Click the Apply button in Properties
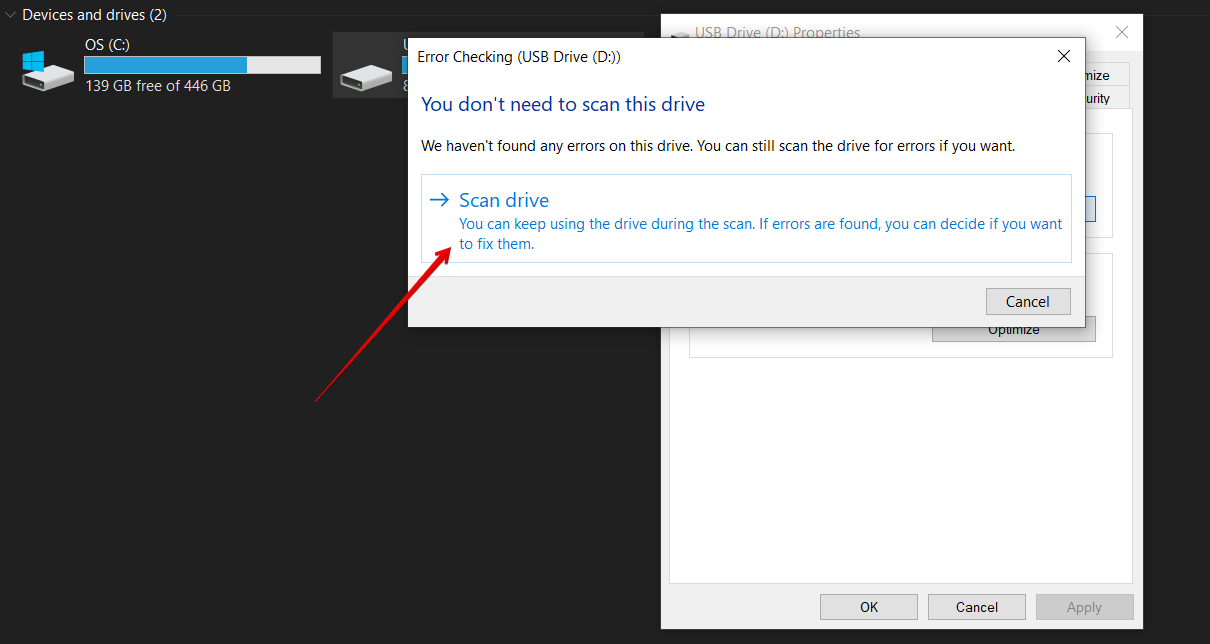Image resolution: width=1210 pixels, height=644 pixels. [1084, 607]
